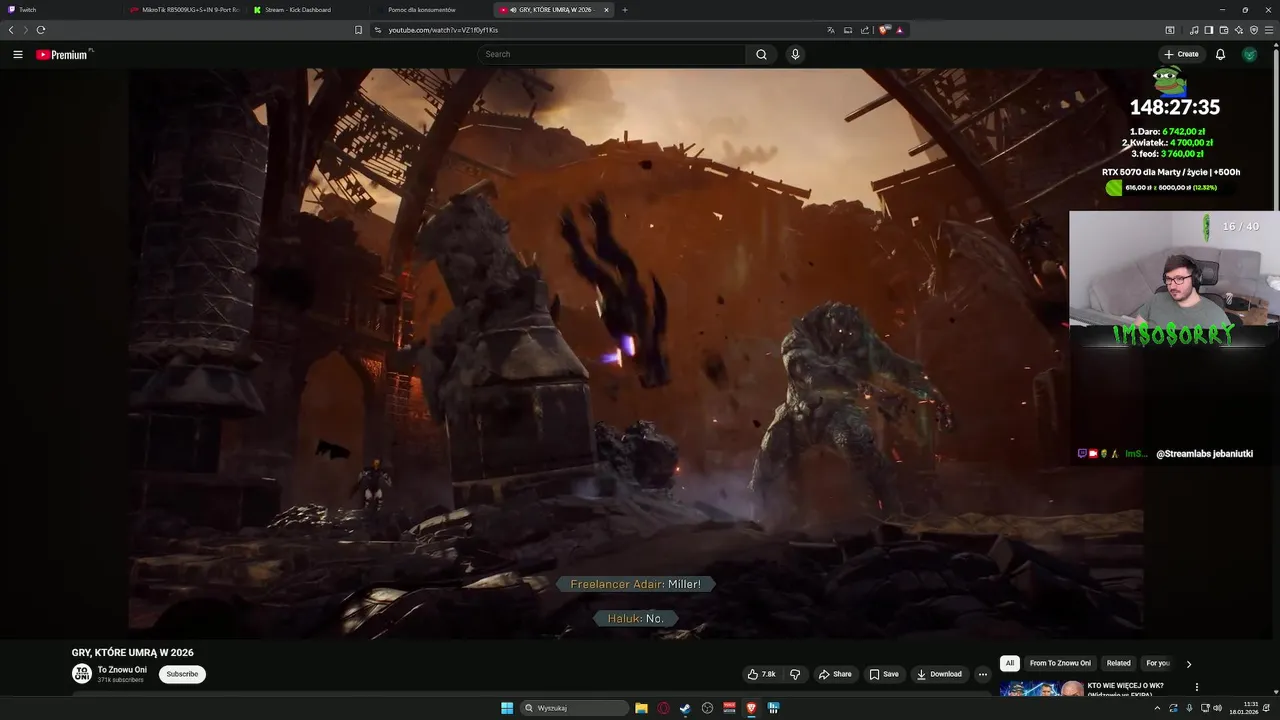Reload the page with the refresh icon
1280x720 pixels.
pyautogui.click(x=41, y=30)
